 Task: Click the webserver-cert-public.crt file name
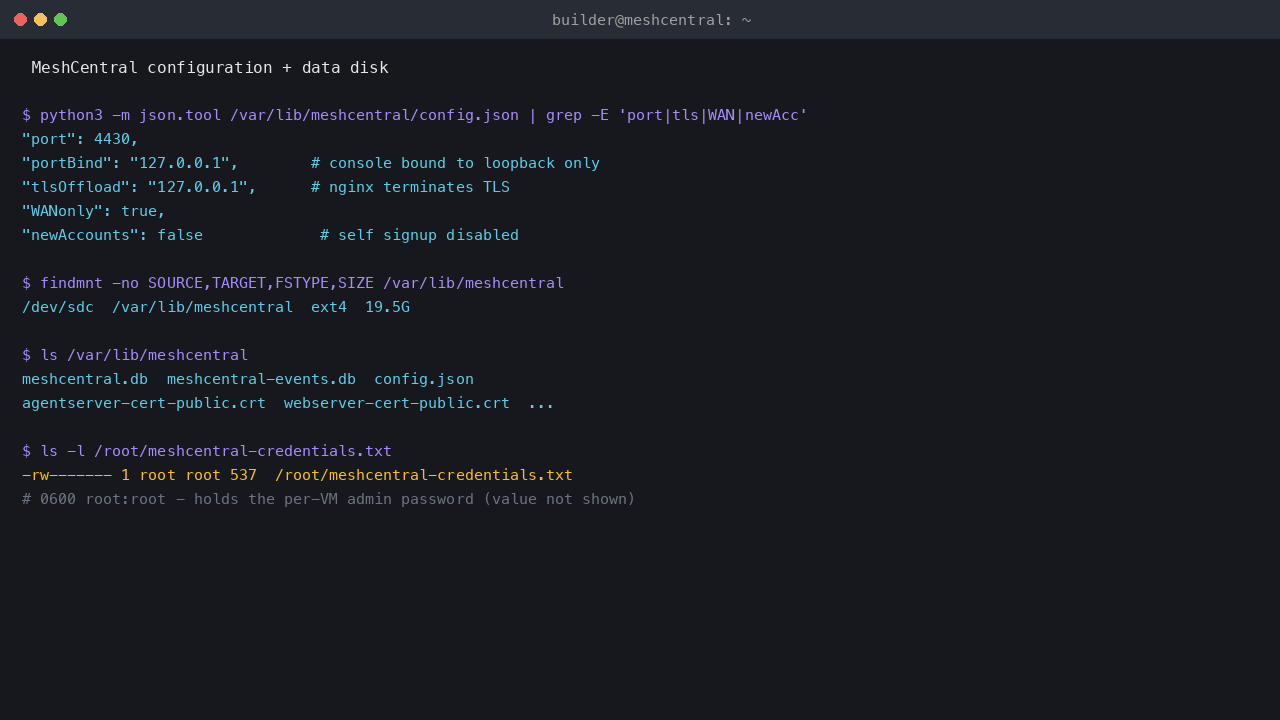397,403
